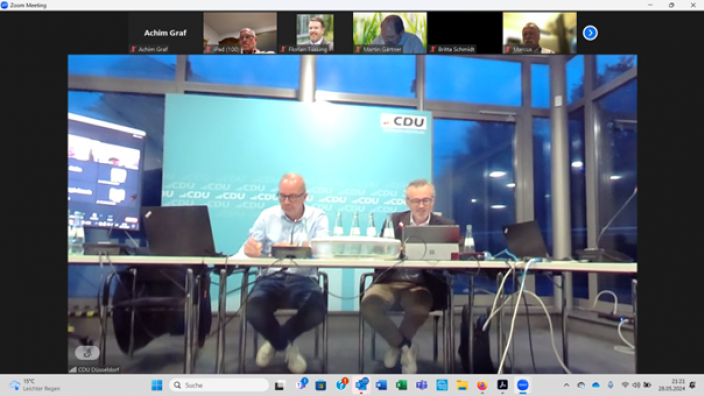The height and width of the screenshot is (396, 704).
Task: Click the Suche search box in taskbar
Action: point(219,385)
